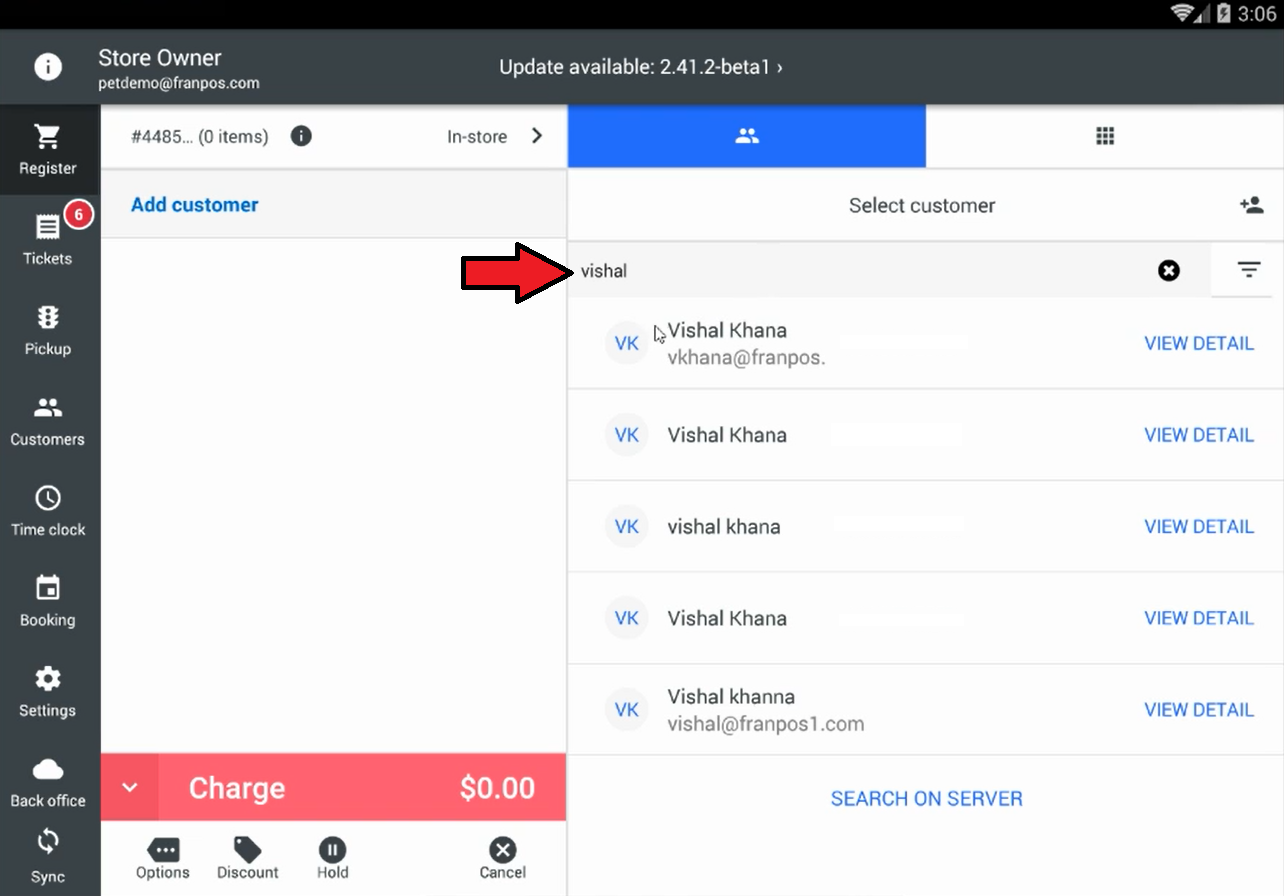Switch to the items grid tab
1284x896 pixels.
coord(1105,136)
